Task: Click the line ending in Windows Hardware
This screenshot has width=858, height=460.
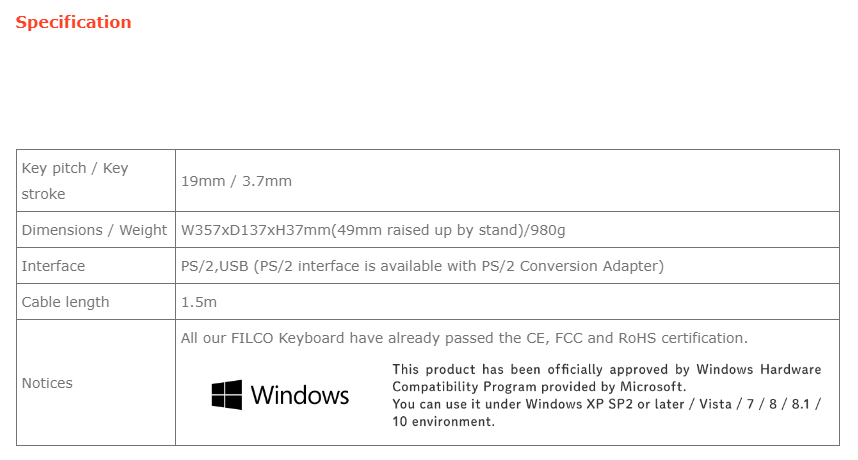Action: click(x=606, y=369)
